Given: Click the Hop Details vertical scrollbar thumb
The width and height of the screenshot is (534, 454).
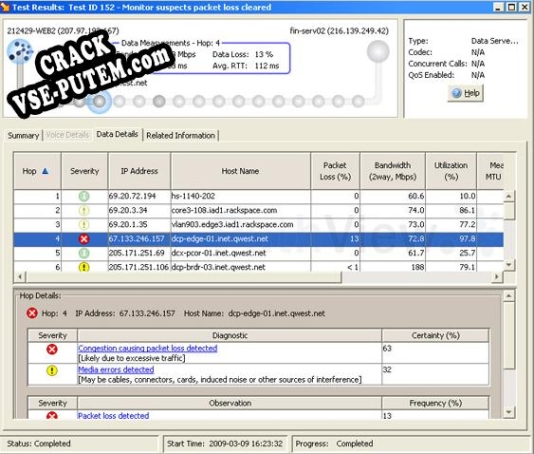Looking at the screenshot, I should [508, 335].
